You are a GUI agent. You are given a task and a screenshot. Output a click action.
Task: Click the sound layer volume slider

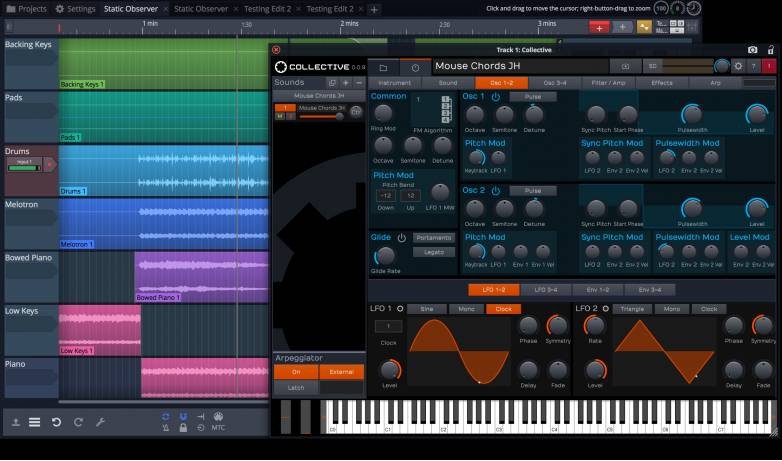(x=322, y=116)
